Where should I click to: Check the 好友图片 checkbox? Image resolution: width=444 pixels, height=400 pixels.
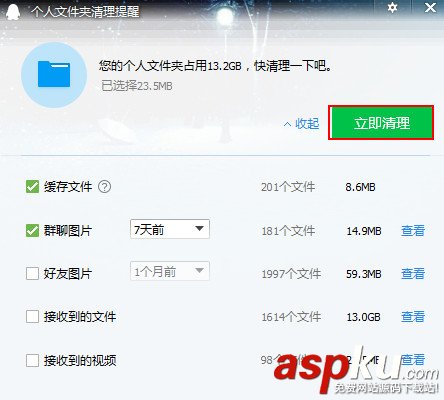point(32,274)
